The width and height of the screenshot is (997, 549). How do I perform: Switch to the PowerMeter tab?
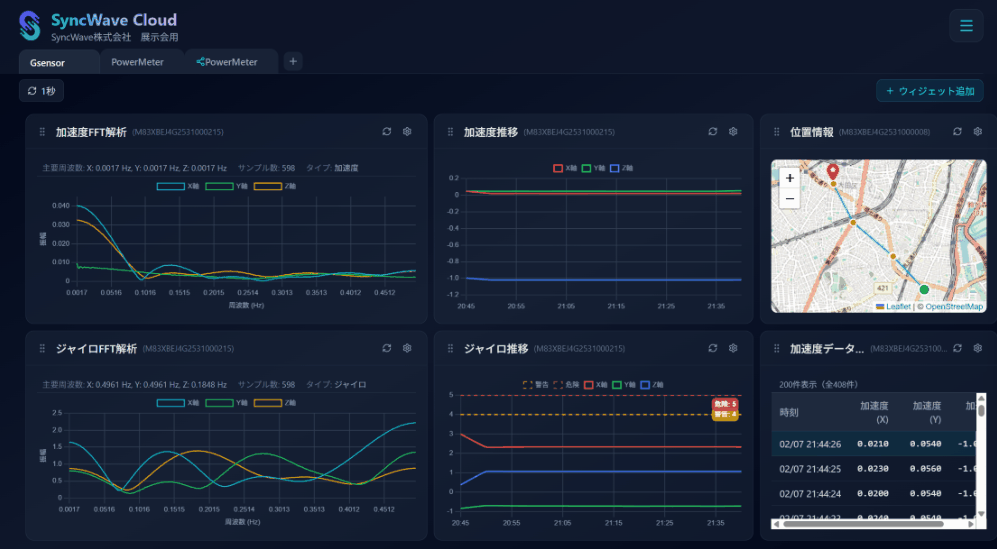point(138,62)
